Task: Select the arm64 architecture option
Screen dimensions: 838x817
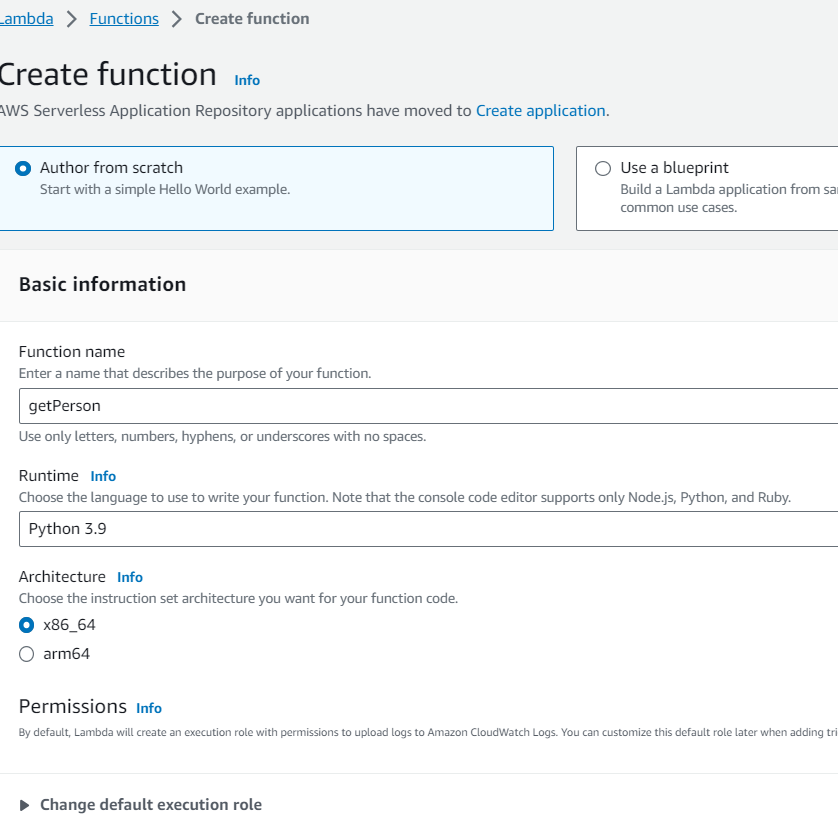Action: tap(27, 654)
